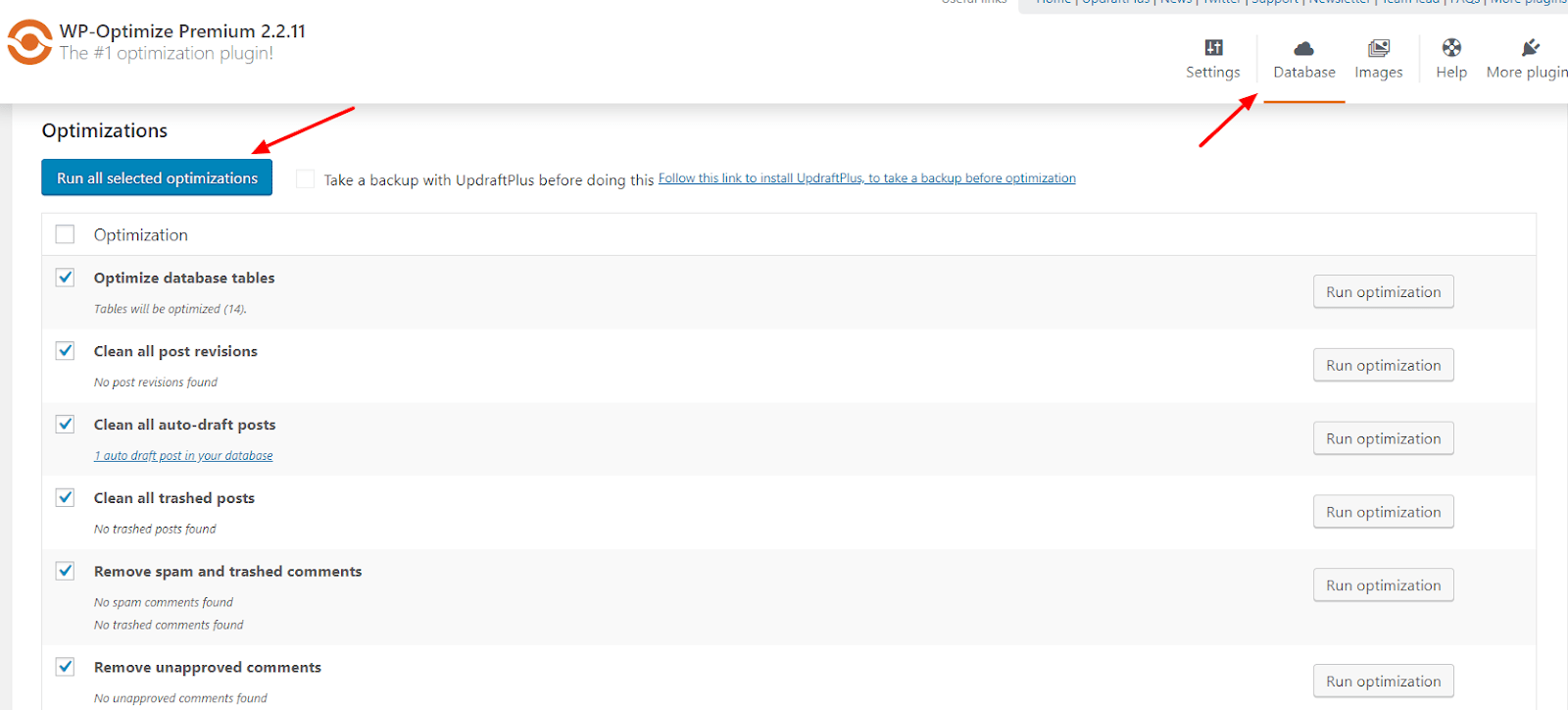Click 'No spam comments found' text

tap(164, 602)
